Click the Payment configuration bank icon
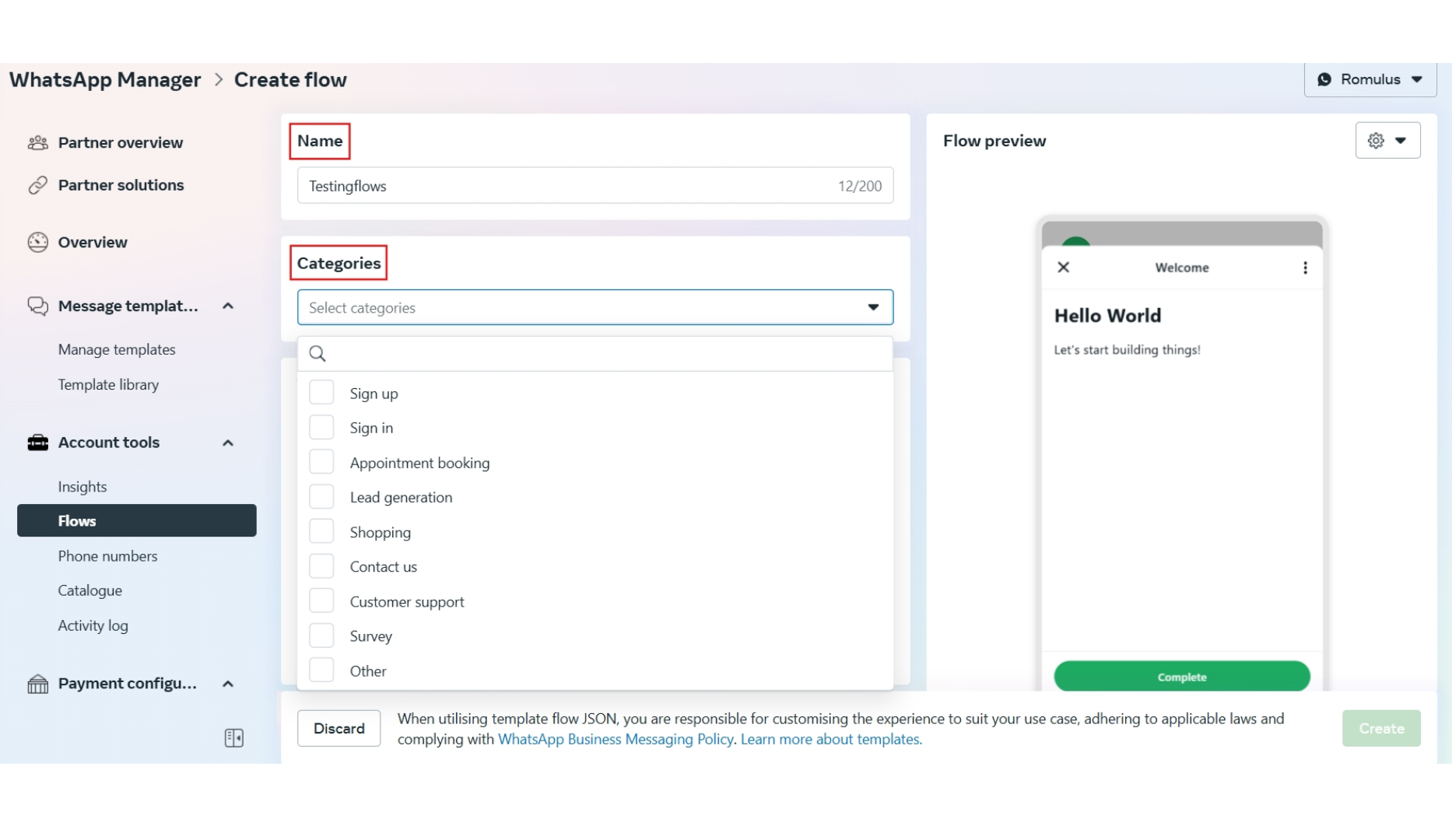The height and width of the screenshot is (840, 1452). point(37,683)
